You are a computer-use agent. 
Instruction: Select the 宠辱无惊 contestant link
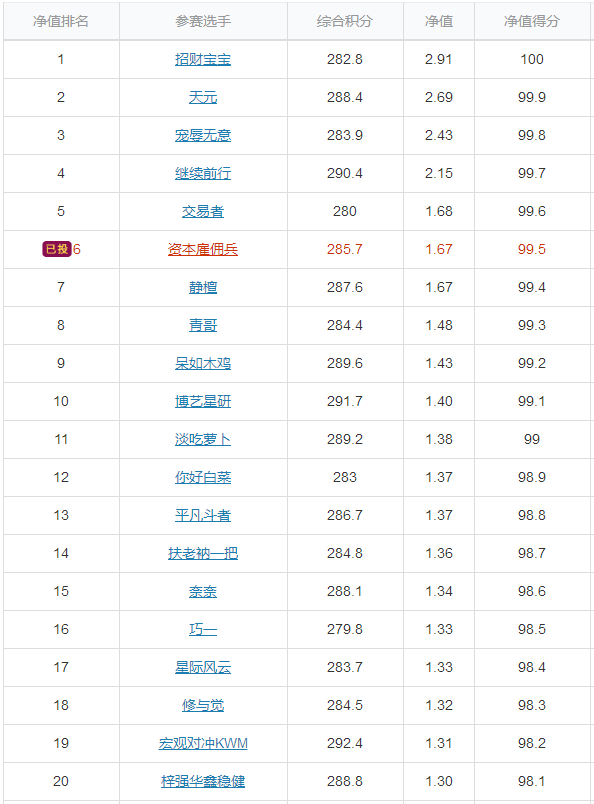[203, 135]
